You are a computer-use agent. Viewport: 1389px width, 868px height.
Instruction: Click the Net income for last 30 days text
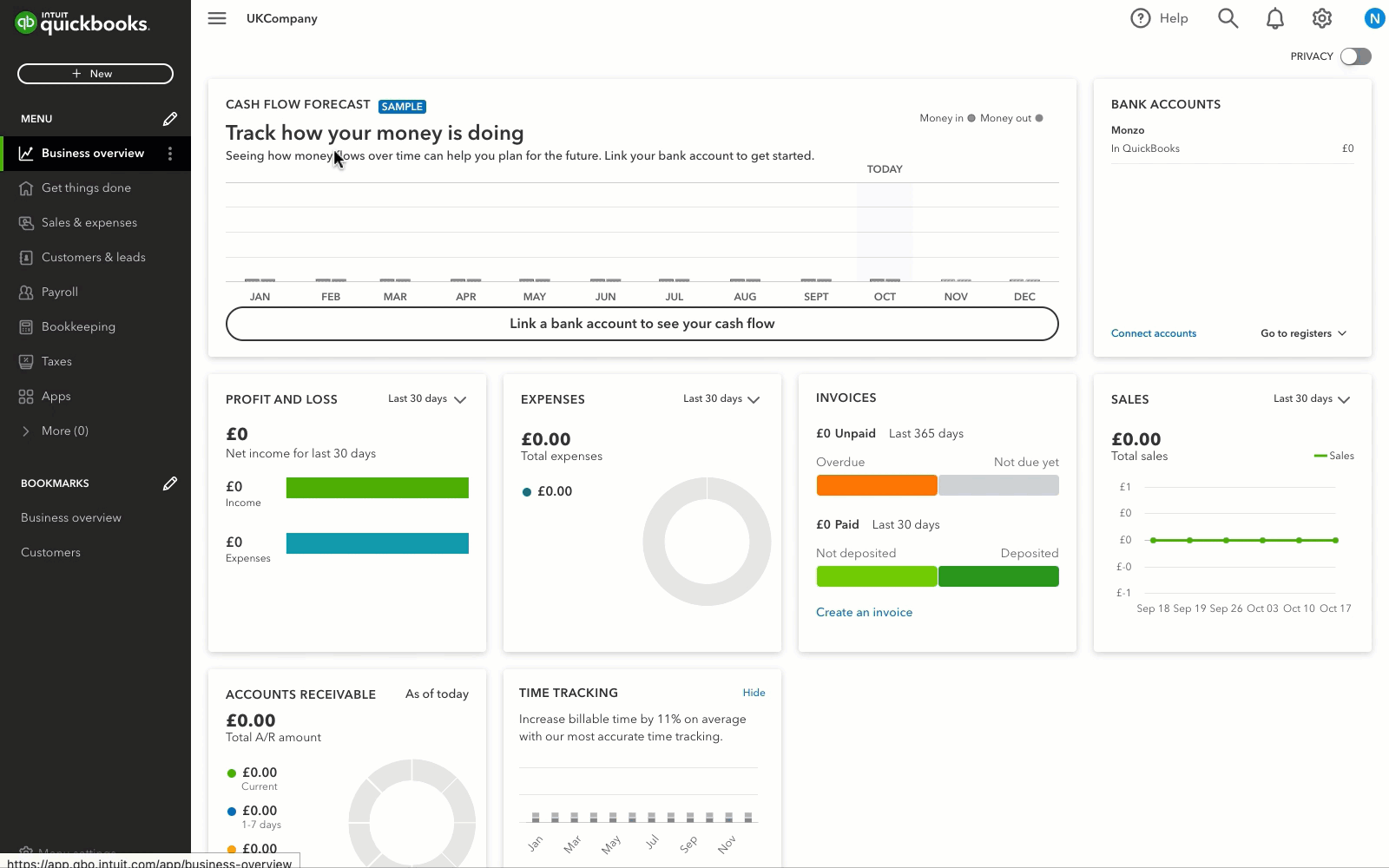coord(300,454)
